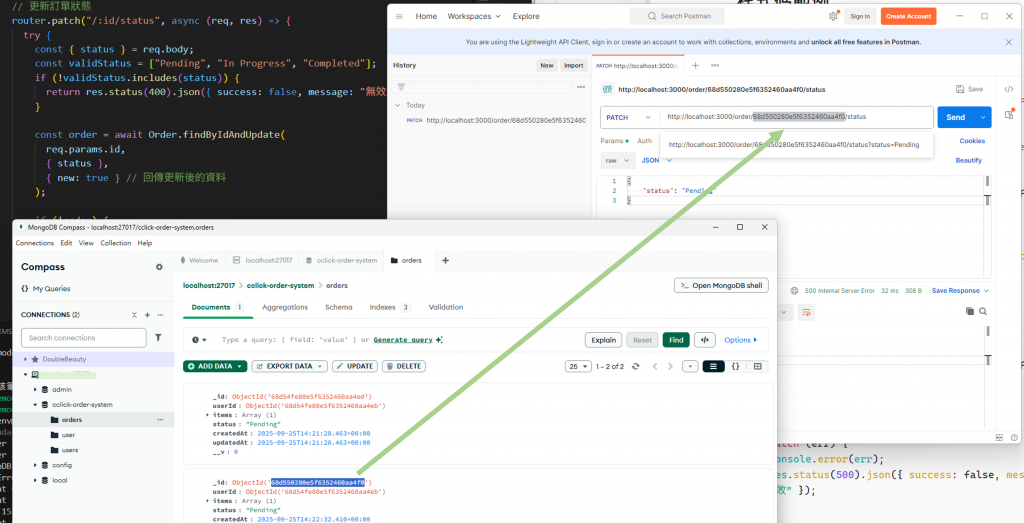This screenshot has height=523, width=1024.
Task: Click Open MongoDB shell button
Action: [722, 286]
